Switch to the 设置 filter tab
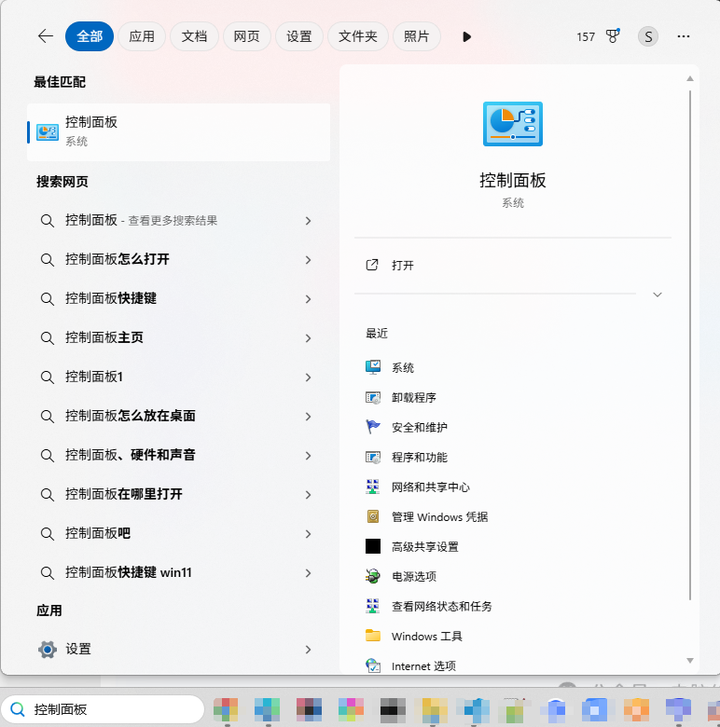 pyautogui.click(x=299, y=36)
